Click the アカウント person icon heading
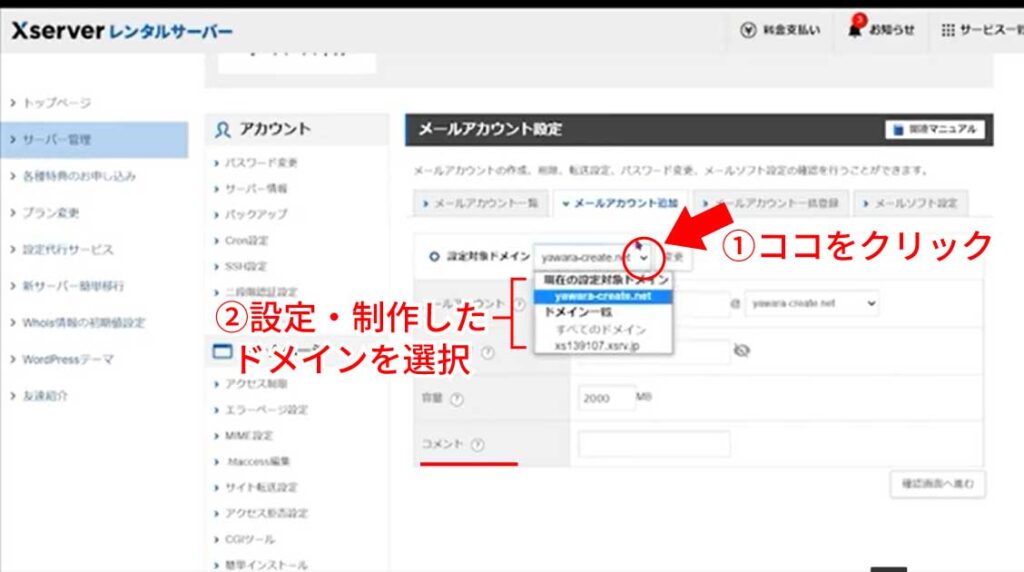This screenshot has height=572, width=1024. point(223,129)
